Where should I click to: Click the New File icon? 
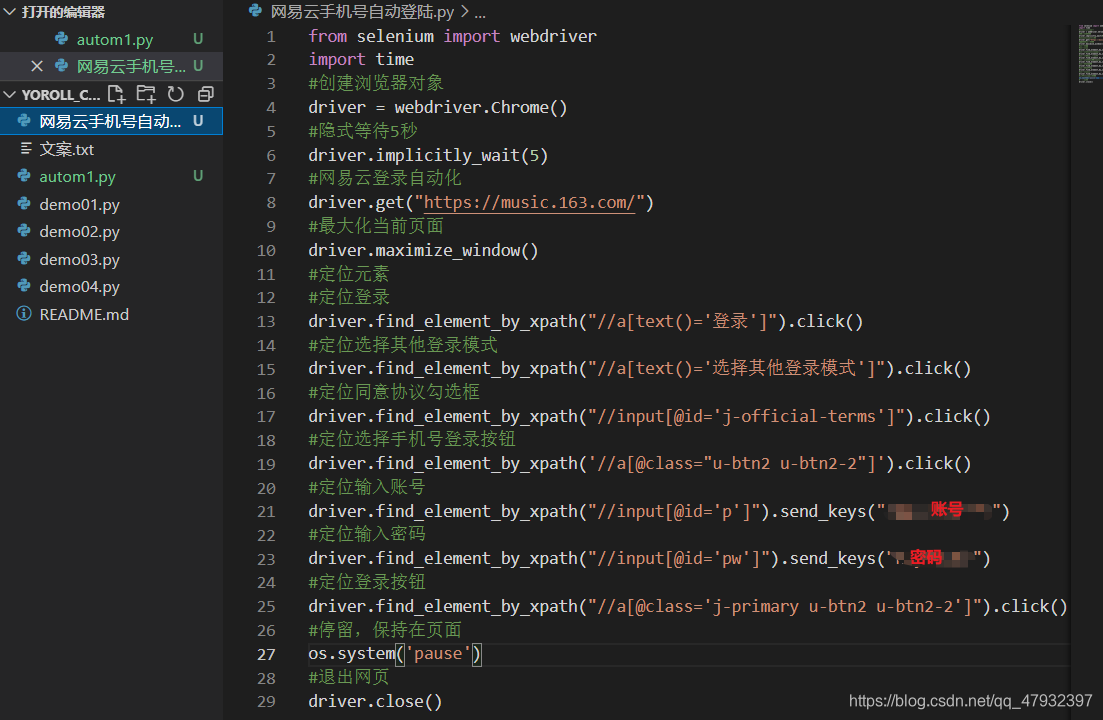(116, 94)
